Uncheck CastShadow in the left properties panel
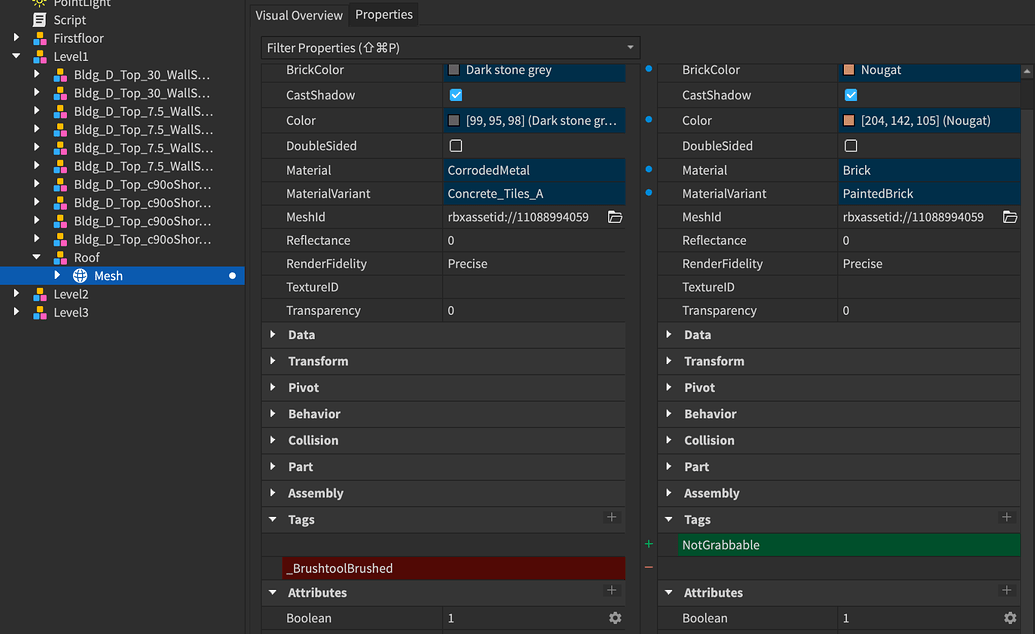The image size is (1035, 634). point(455,96)
